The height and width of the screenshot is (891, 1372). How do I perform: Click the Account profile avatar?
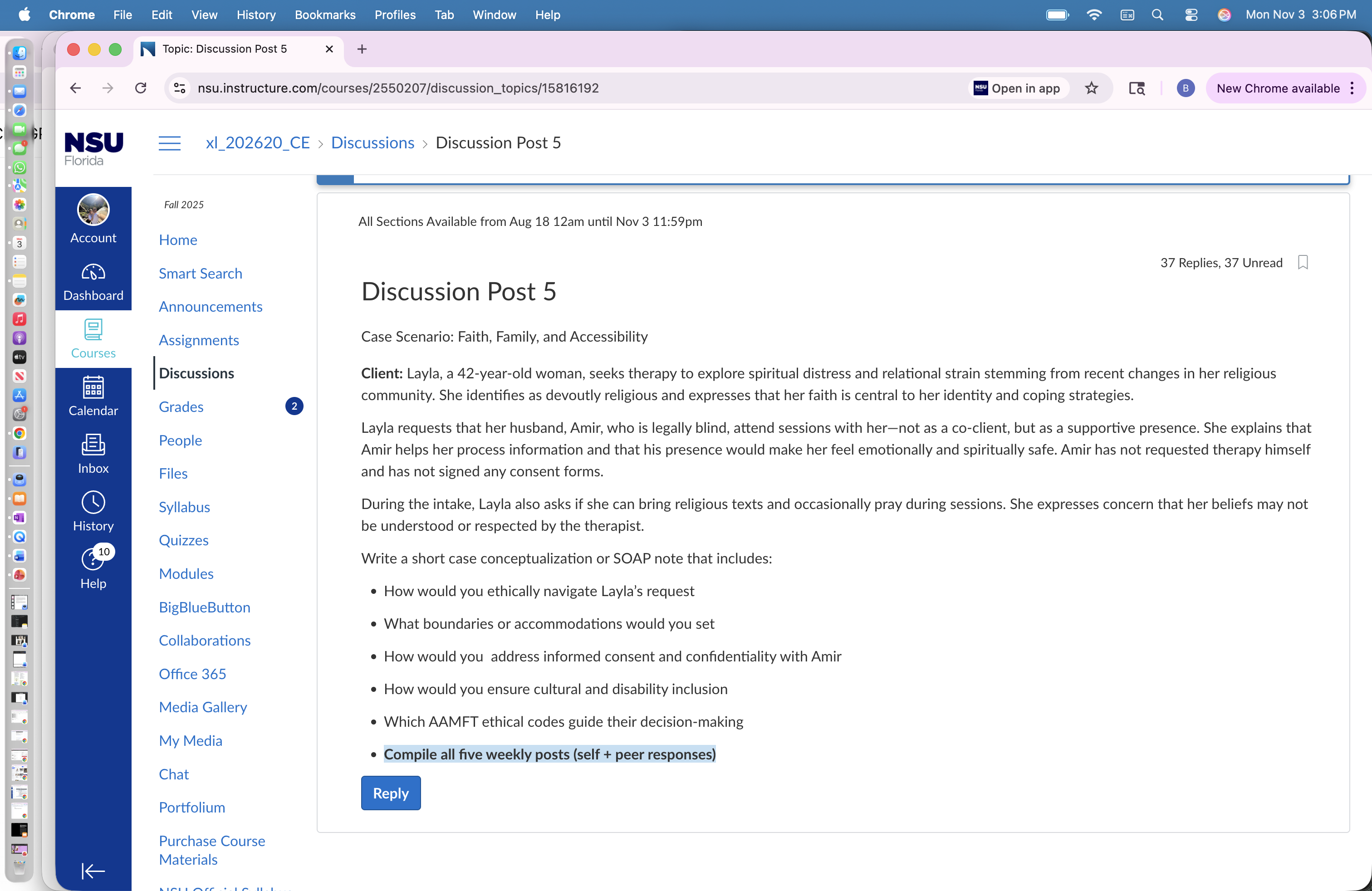93,210
